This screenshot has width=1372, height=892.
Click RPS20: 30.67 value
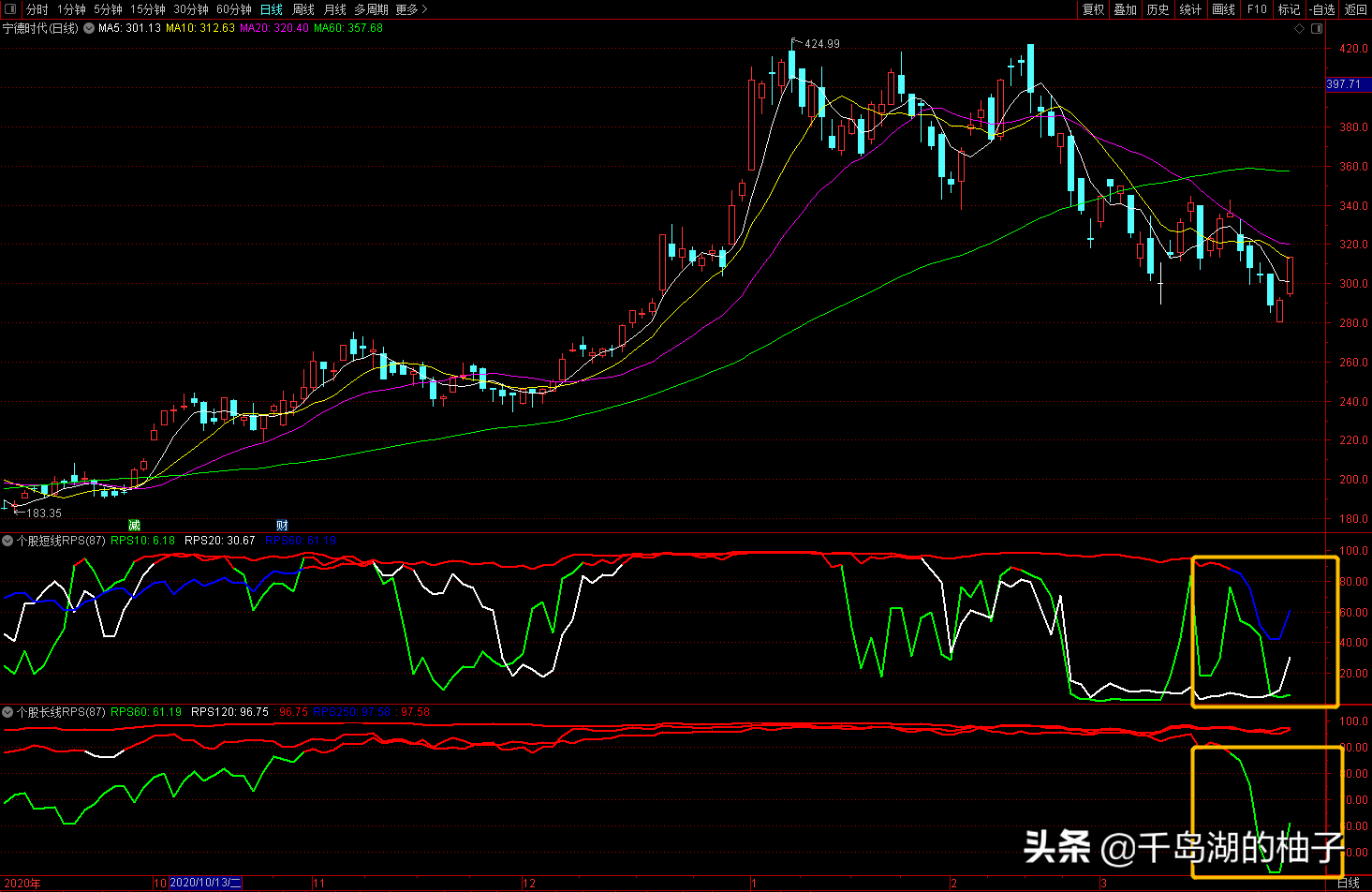(x=220, y=541)
